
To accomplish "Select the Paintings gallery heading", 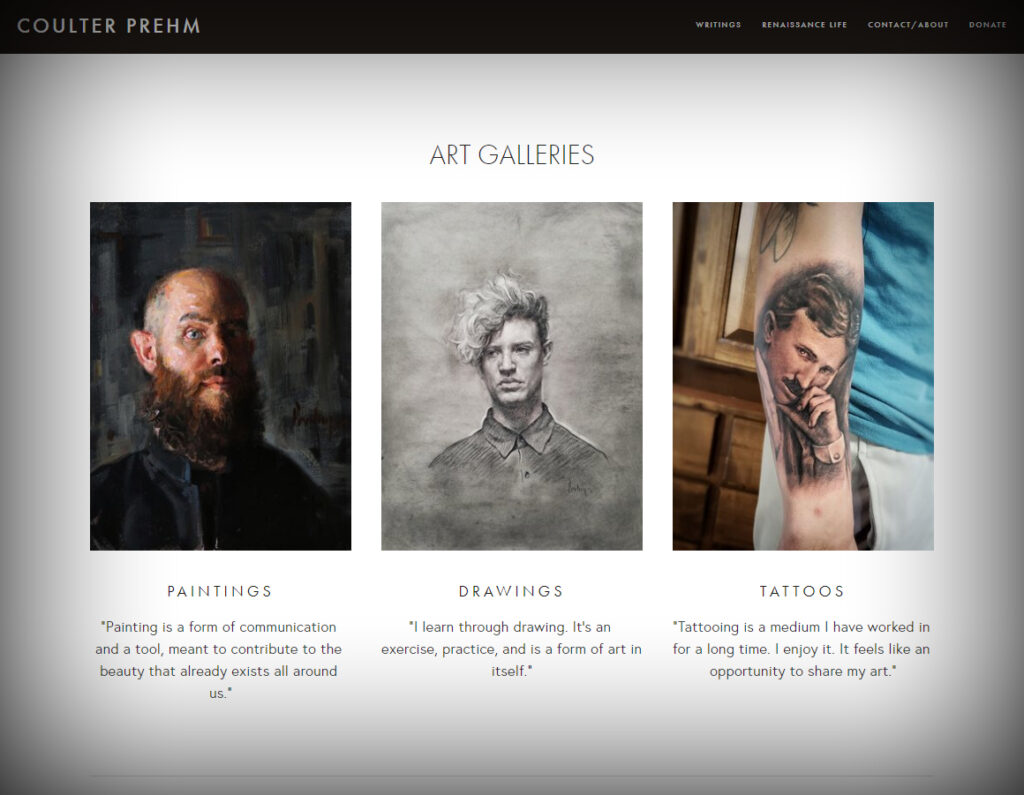I will [220, 591].
